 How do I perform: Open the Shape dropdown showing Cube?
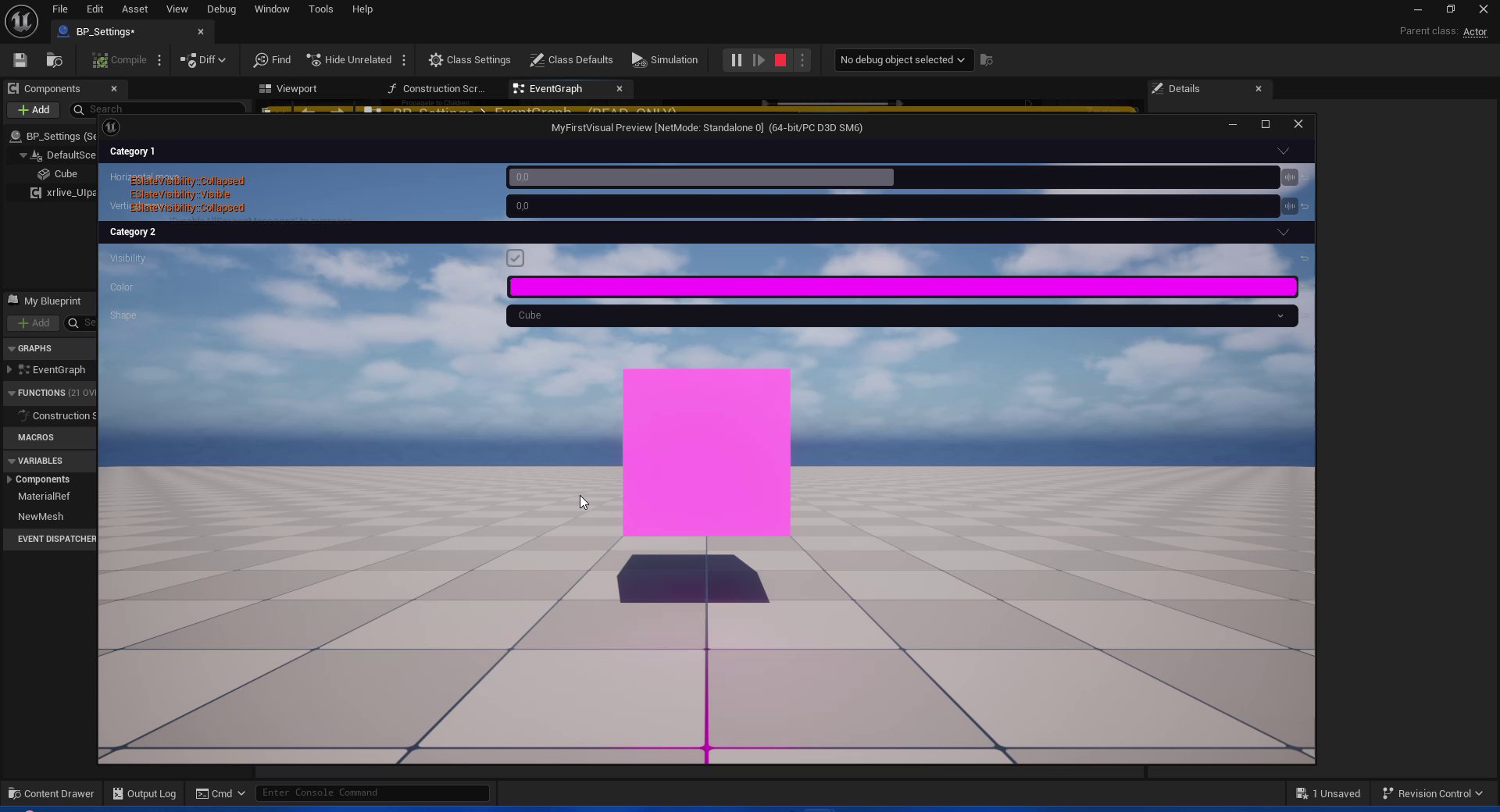point(902,316)
